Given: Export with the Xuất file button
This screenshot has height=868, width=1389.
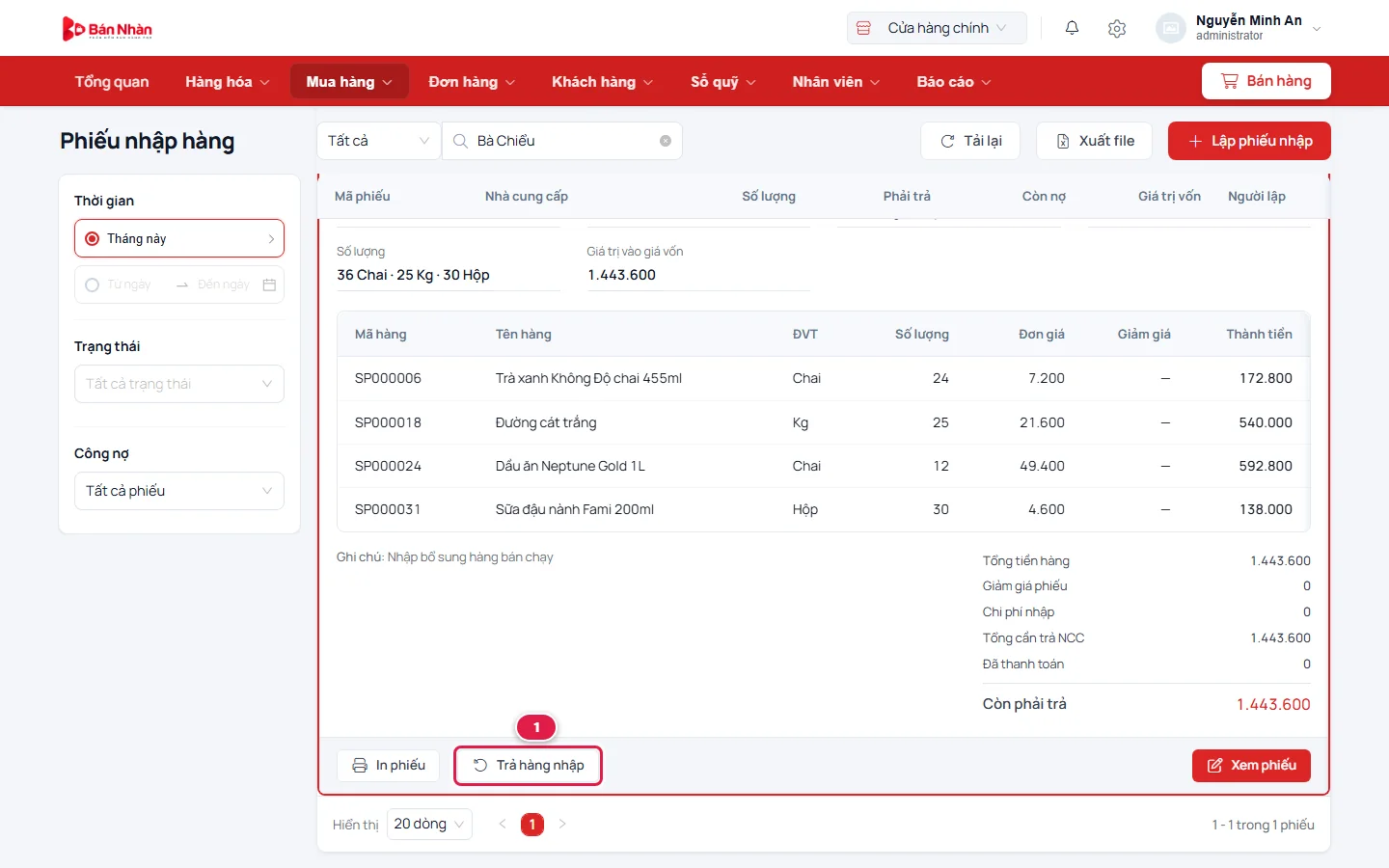Looking at the screenshot, I should (1095, 141).
